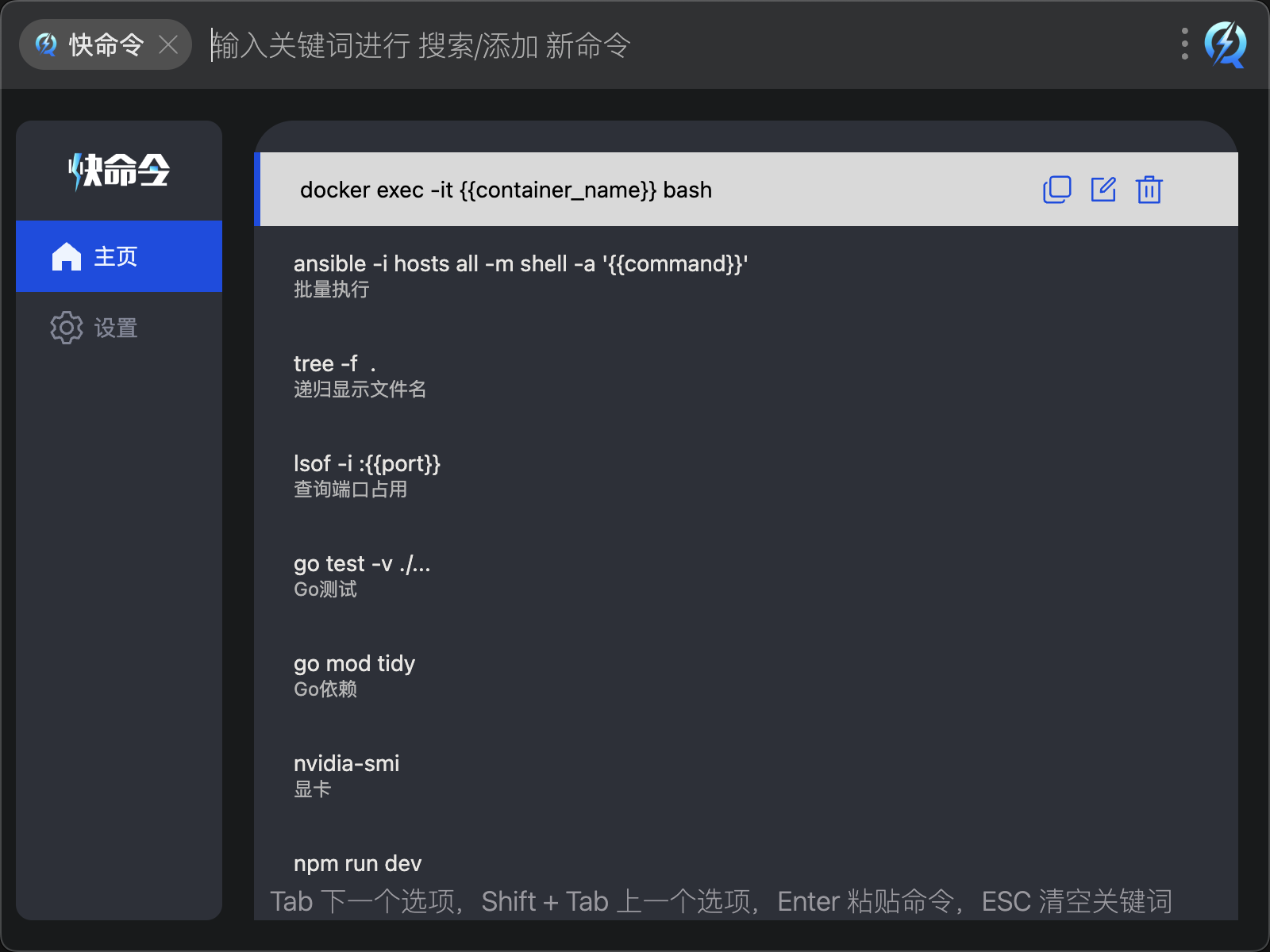The width and height of the screenshot is (1270, 952).
Task: Edit the docker exec command
Action: point(1103,190)
